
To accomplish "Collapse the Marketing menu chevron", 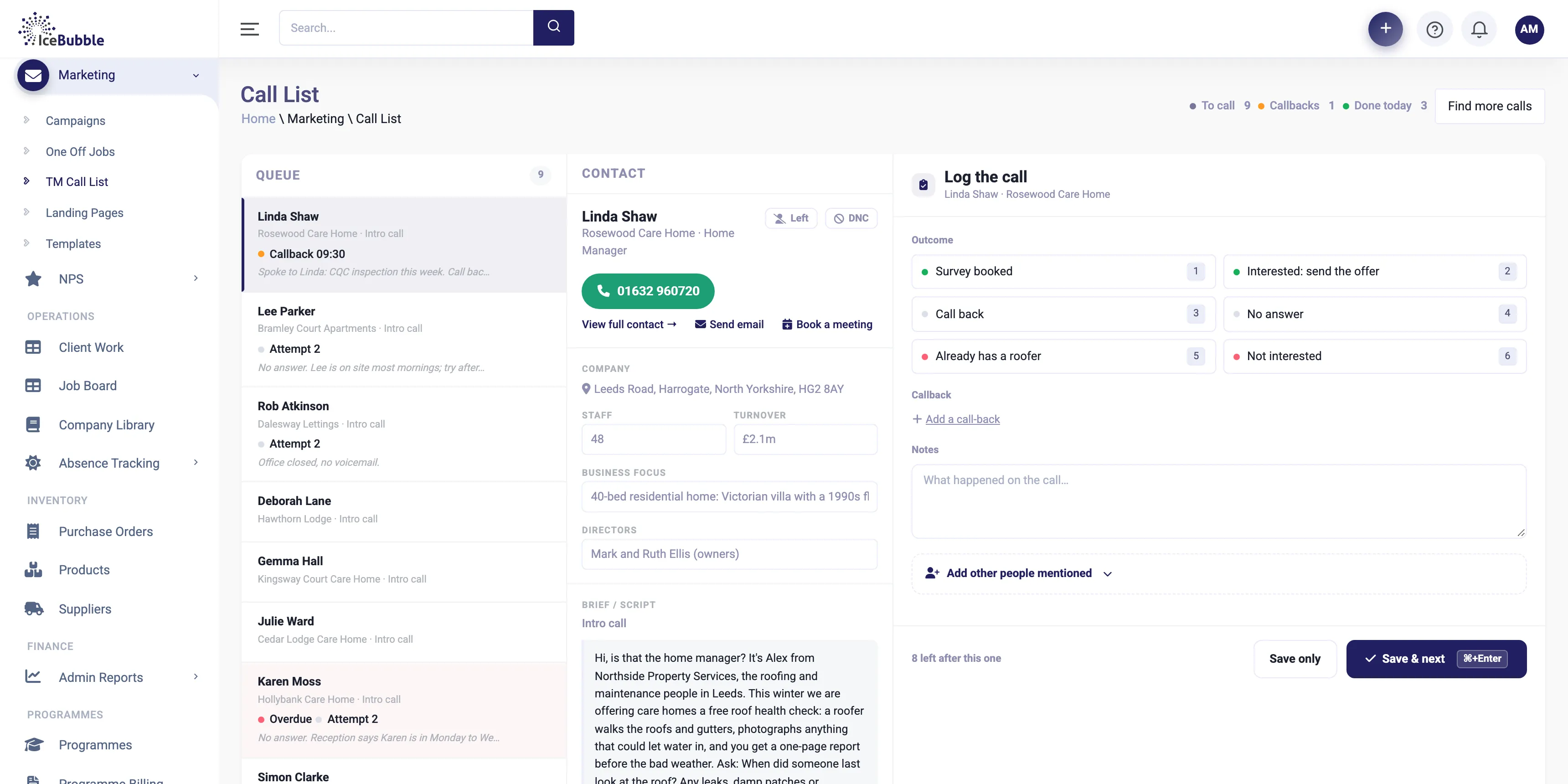I will 196,76.
